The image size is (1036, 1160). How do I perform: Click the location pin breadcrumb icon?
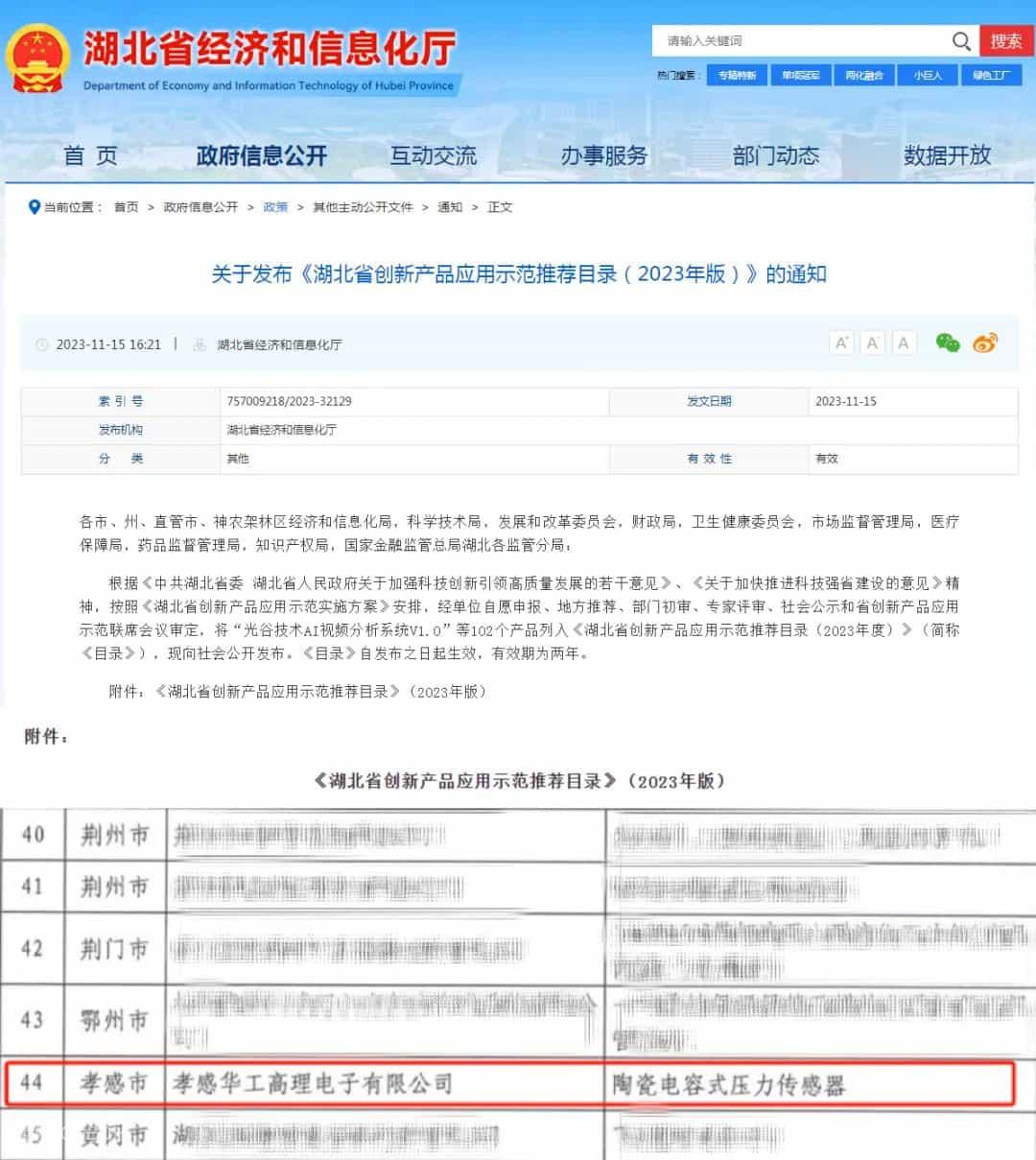tap(35, 207)
